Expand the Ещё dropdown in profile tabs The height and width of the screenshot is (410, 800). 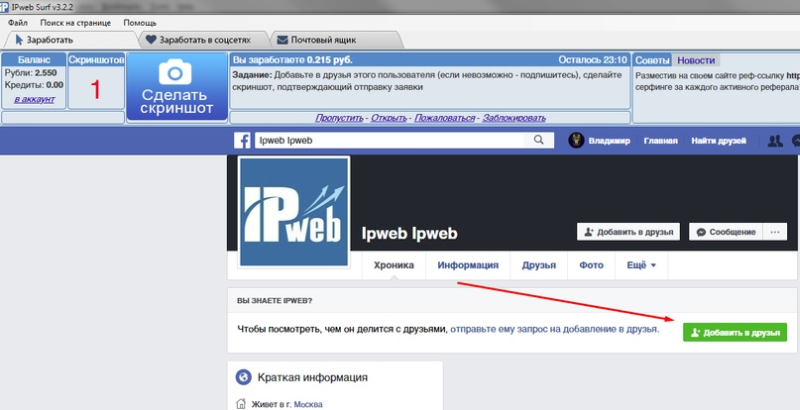click(x=641, y=266)
